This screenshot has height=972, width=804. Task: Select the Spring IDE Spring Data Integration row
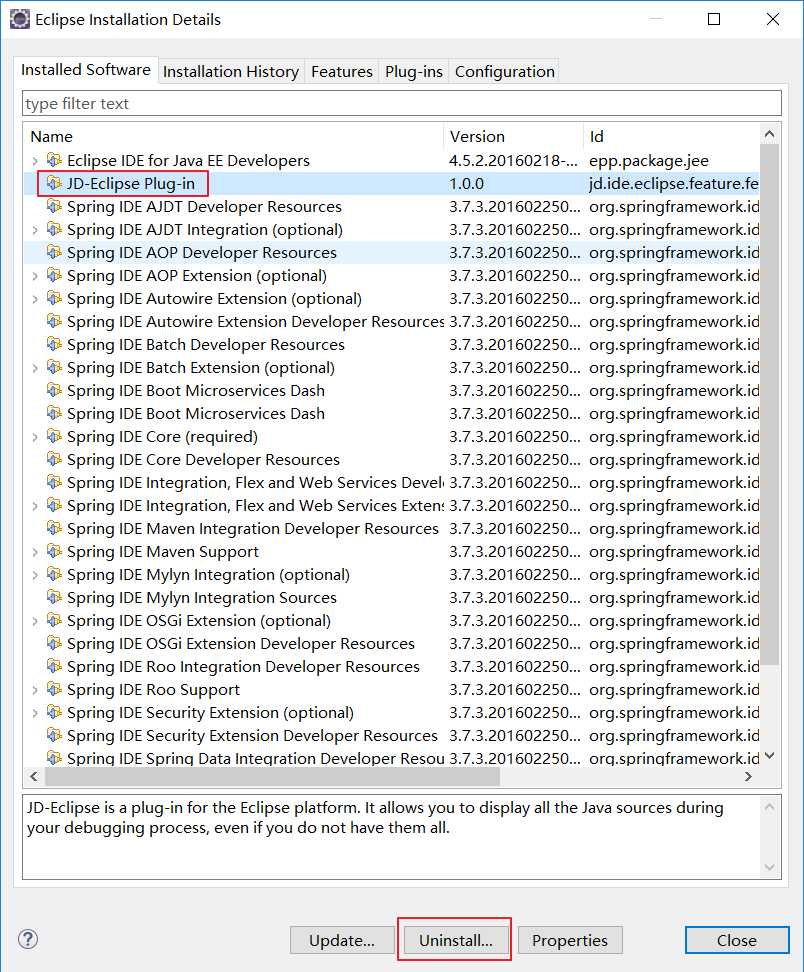[x=392, y=758]
